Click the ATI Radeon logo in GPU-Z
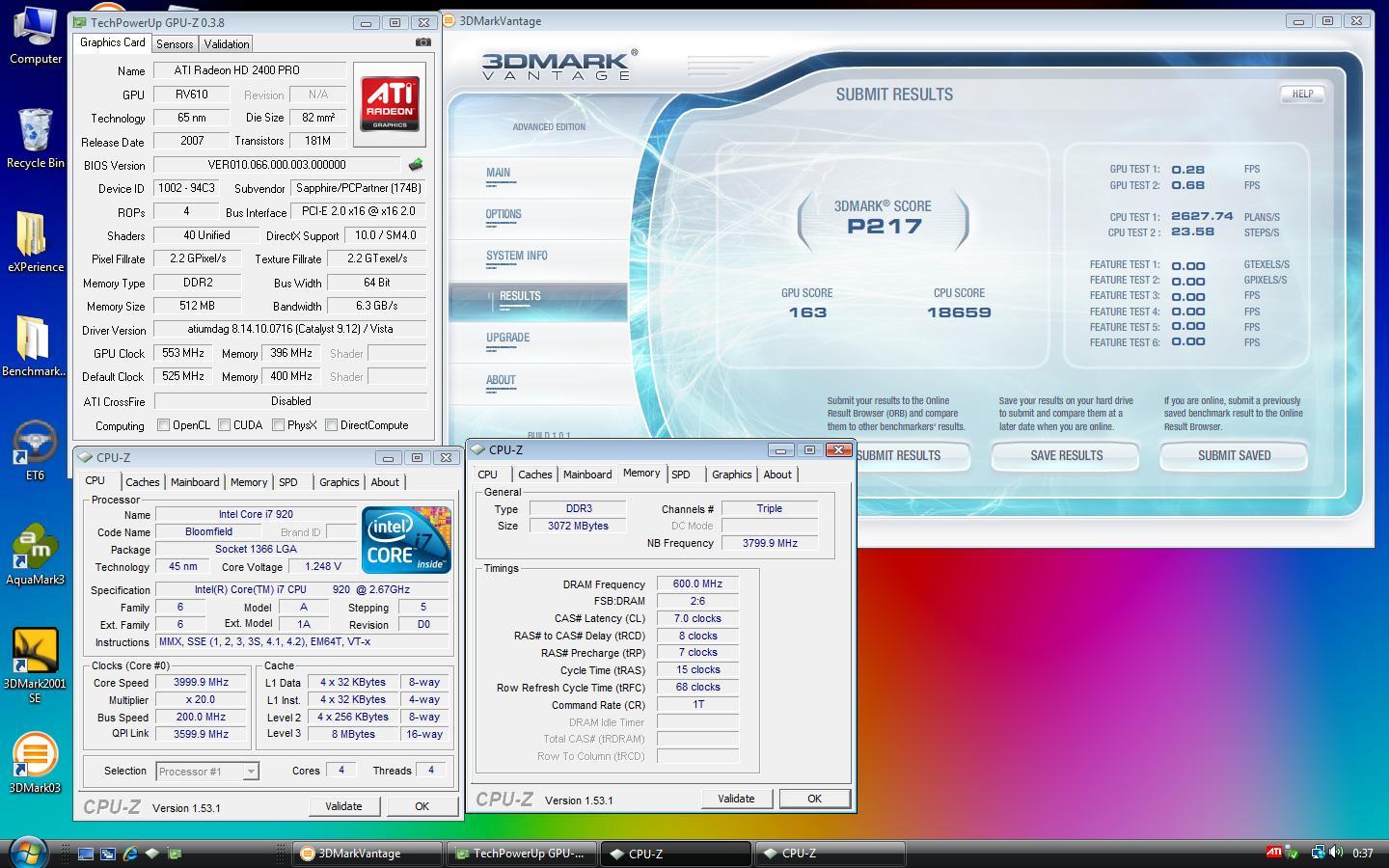1389x868 pixels. click(x=390, y=105)
